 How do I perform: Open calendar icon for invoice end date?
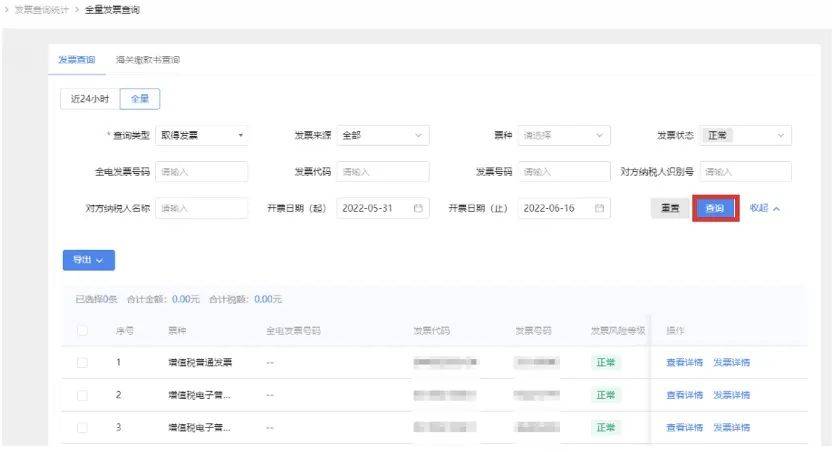[x=599, y=208]
